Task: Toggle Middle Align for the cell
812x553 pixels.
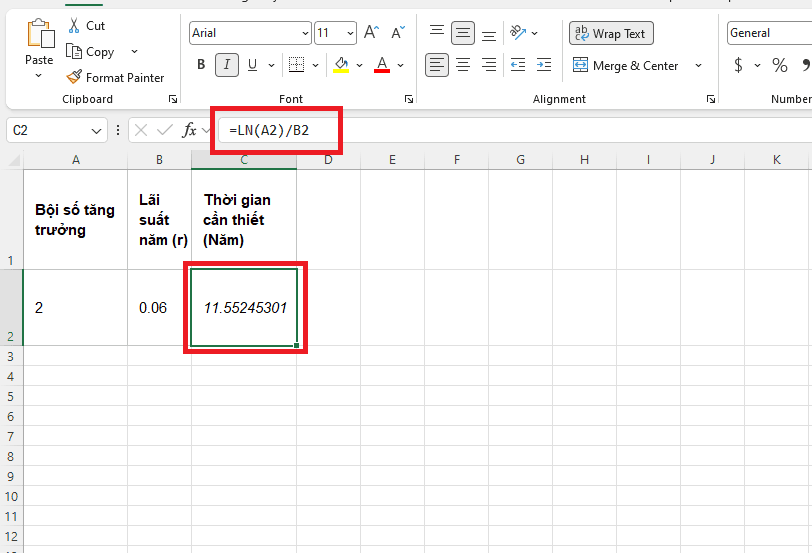Action: 463,33
